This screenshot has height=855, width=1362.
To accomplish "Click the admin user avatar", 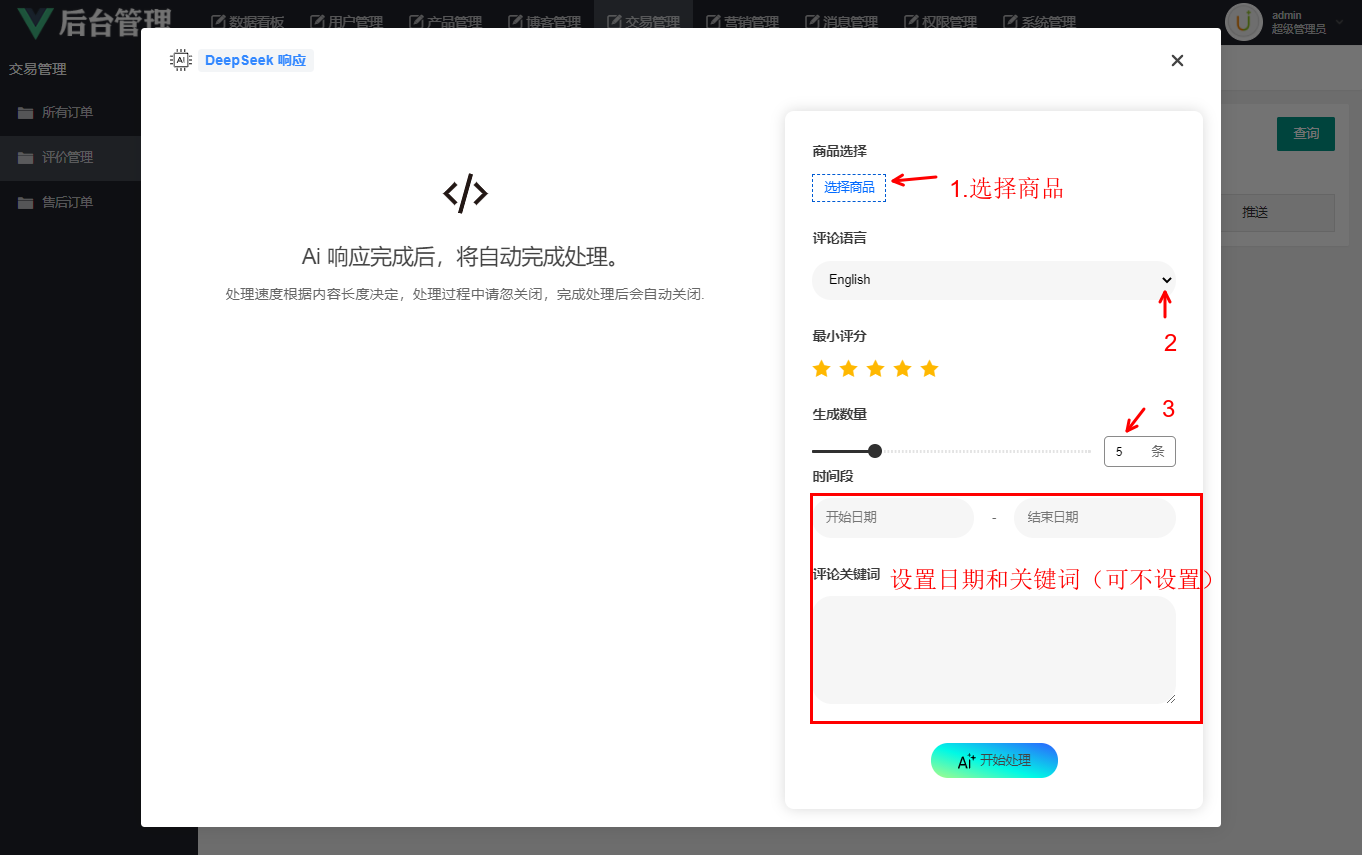I will click(x=1244, y=22).
